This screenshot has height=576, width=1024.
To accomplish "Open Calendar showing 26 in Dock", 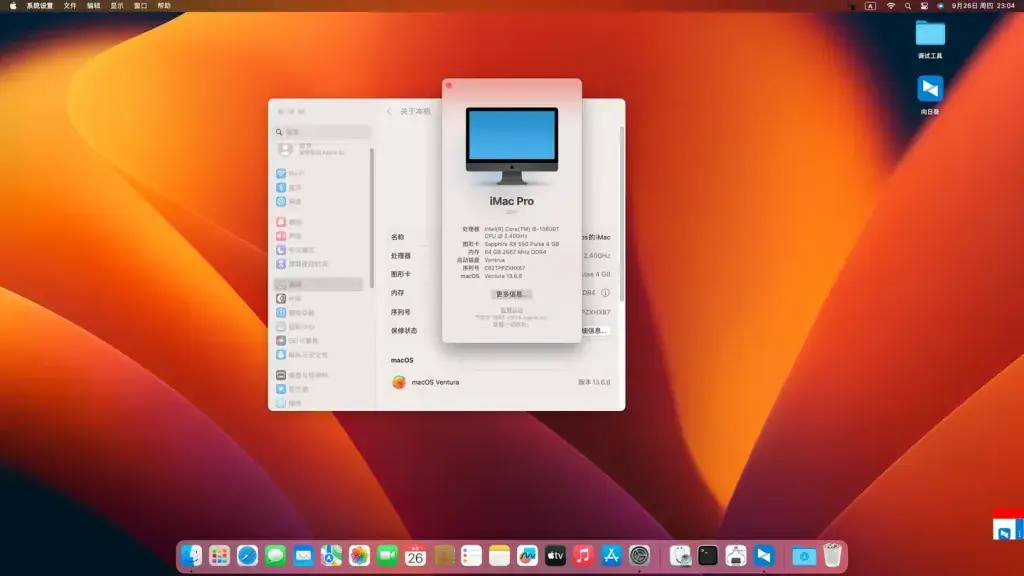I will [x=415, y=556].
